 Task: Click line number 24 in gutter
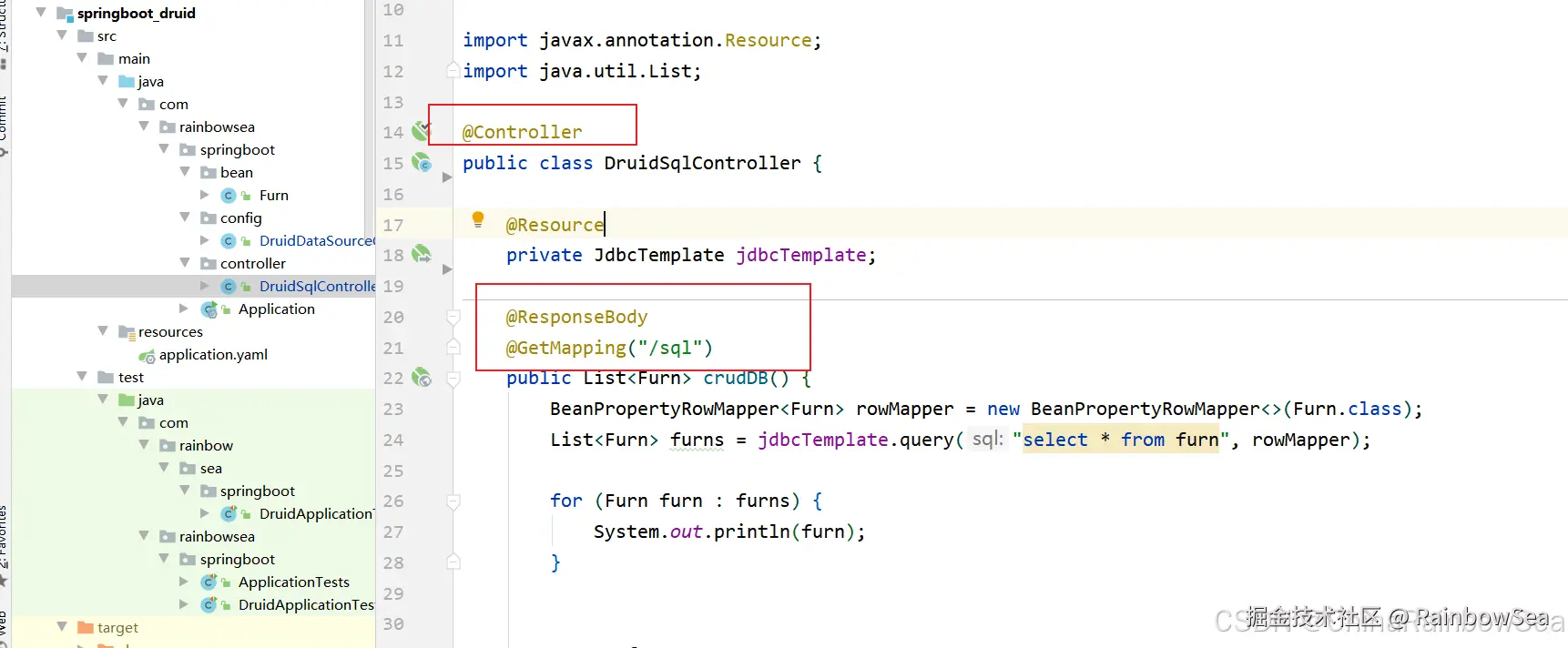pyautogui.click(x=393, y=440)
